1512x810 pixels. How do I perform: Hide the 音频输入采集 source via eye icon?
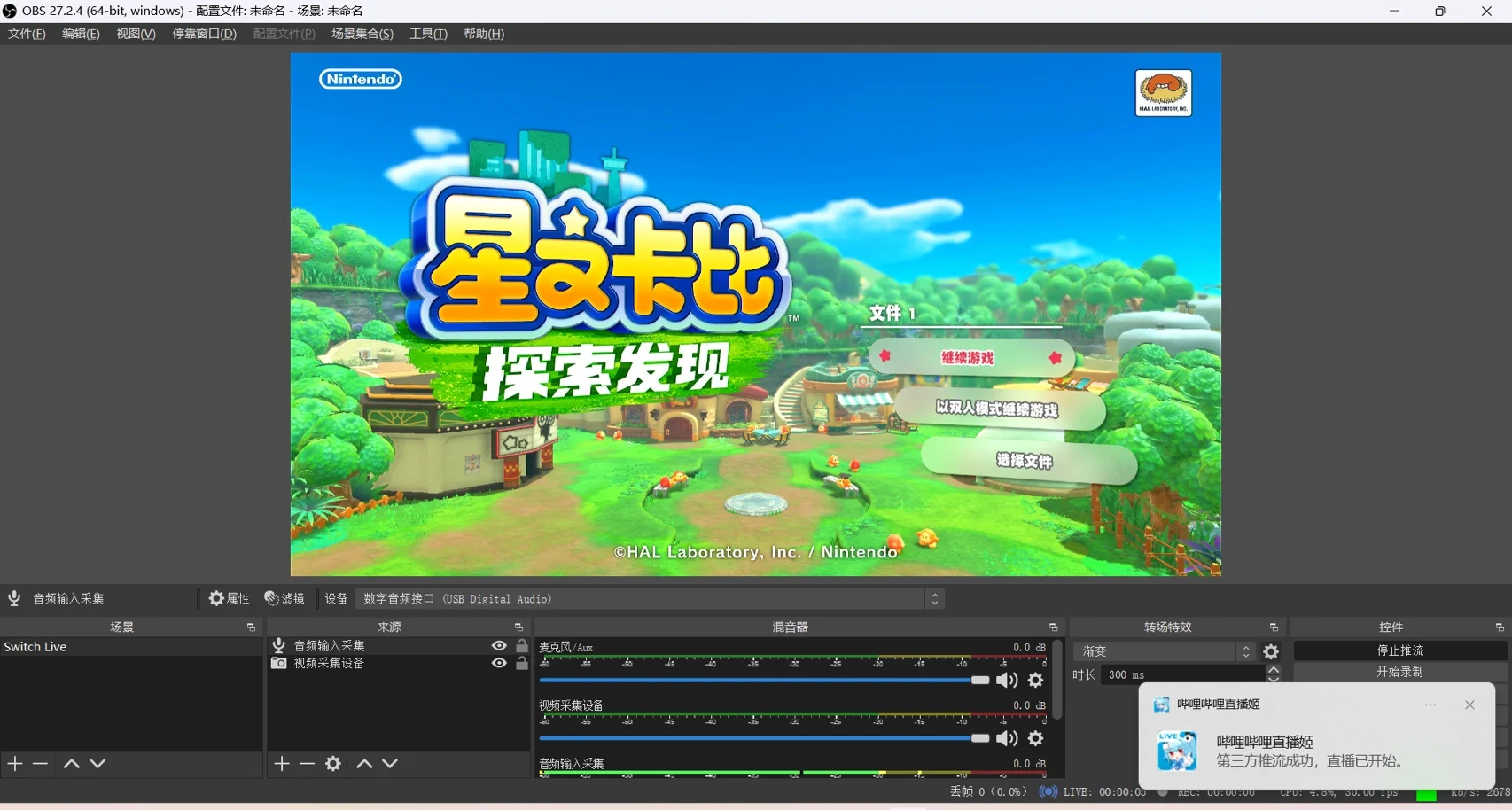pos(499,646)
